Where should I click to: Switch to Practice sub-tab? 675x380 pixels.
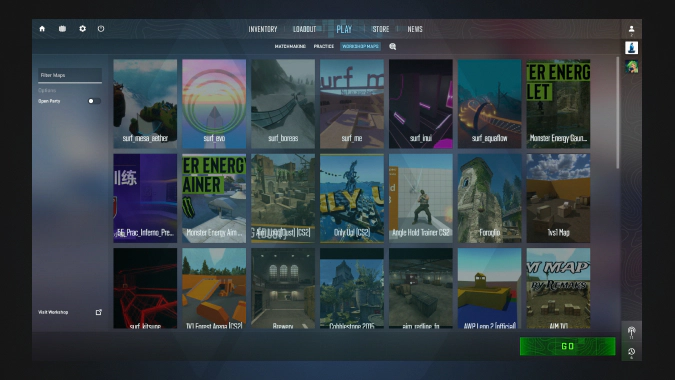[x=324, y=46]
